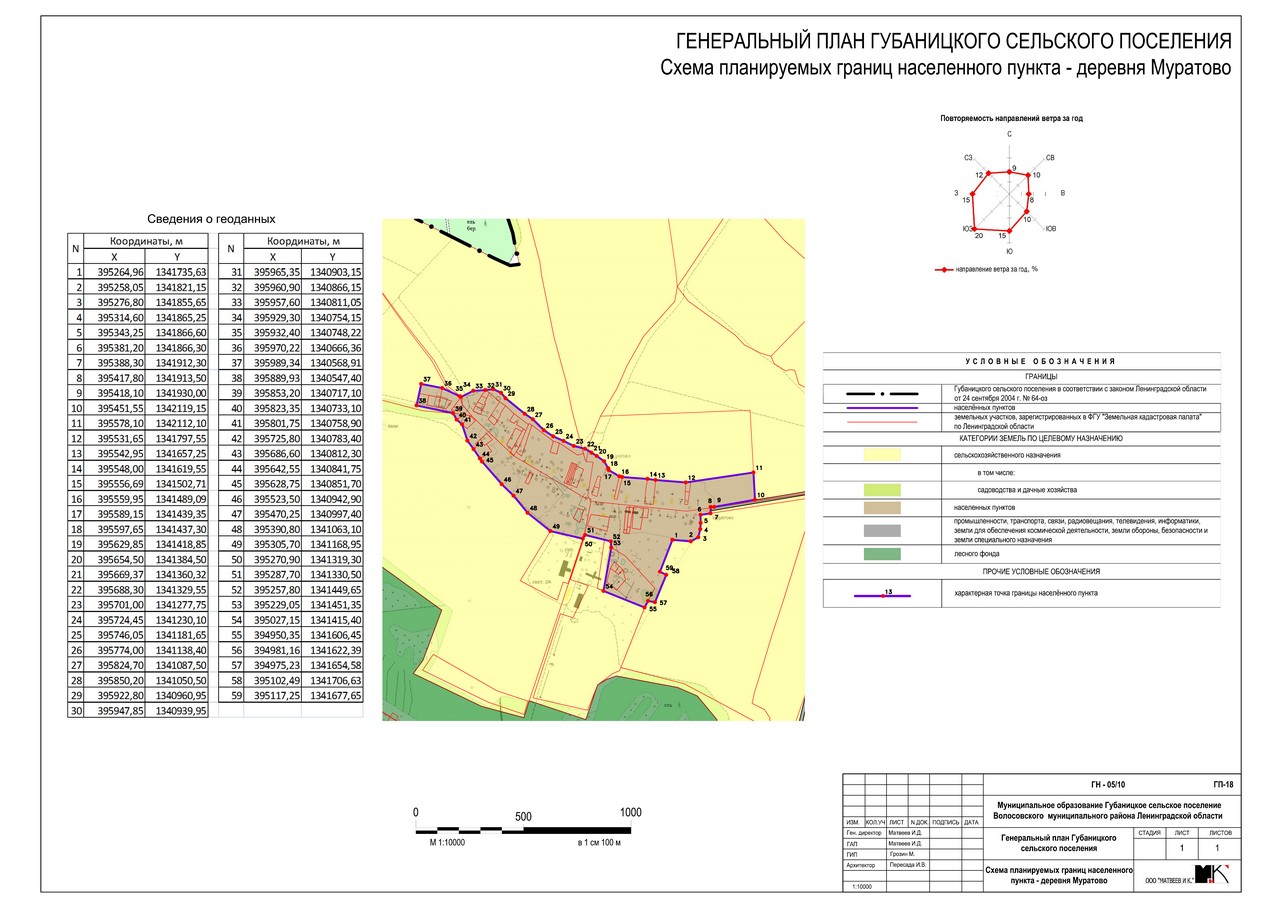Click the 'М 1:10000' scale text

pos(447,843)
